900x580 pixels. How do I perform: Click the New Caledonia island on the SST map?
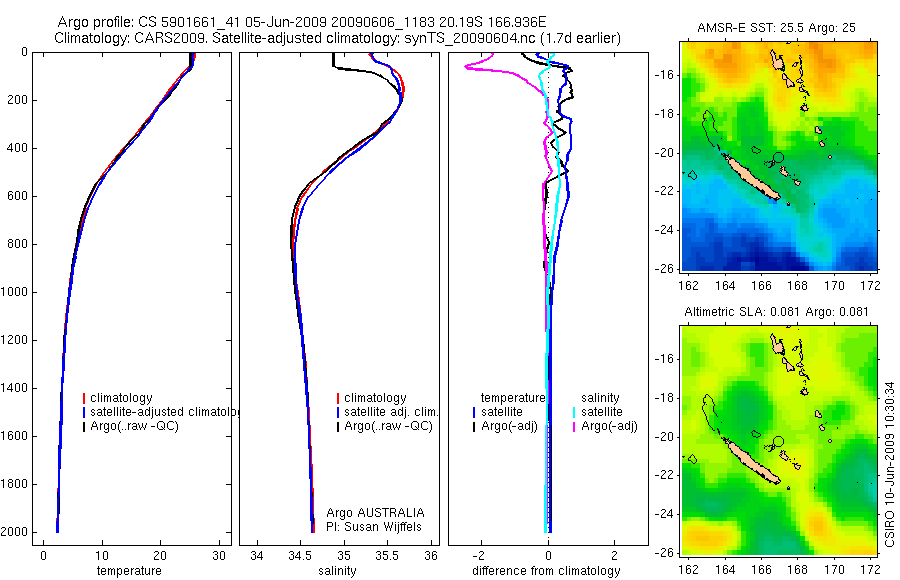(751, 177)
